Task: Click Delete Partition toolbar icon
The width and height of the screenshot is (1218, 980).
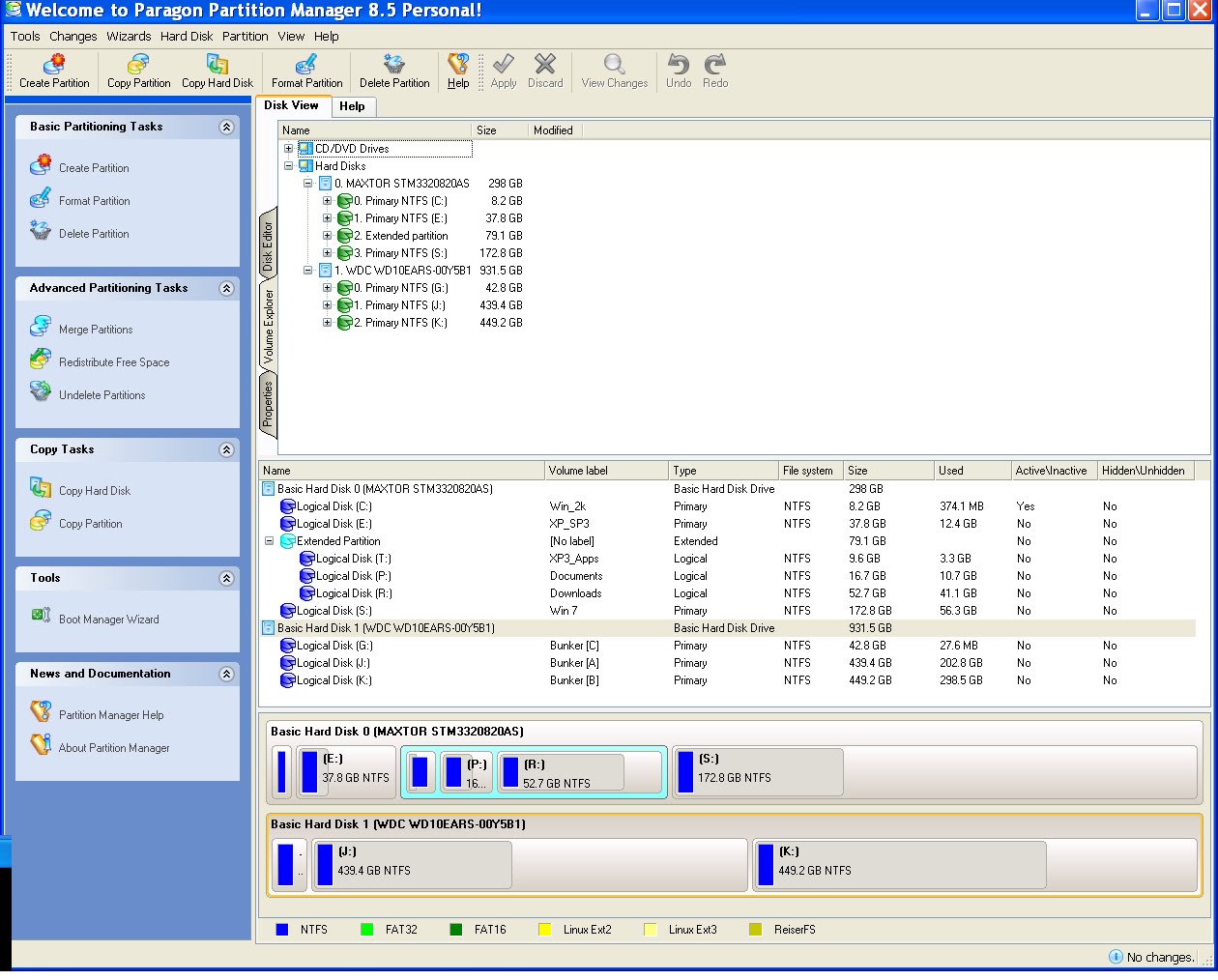Action: (x=394, y=65)
